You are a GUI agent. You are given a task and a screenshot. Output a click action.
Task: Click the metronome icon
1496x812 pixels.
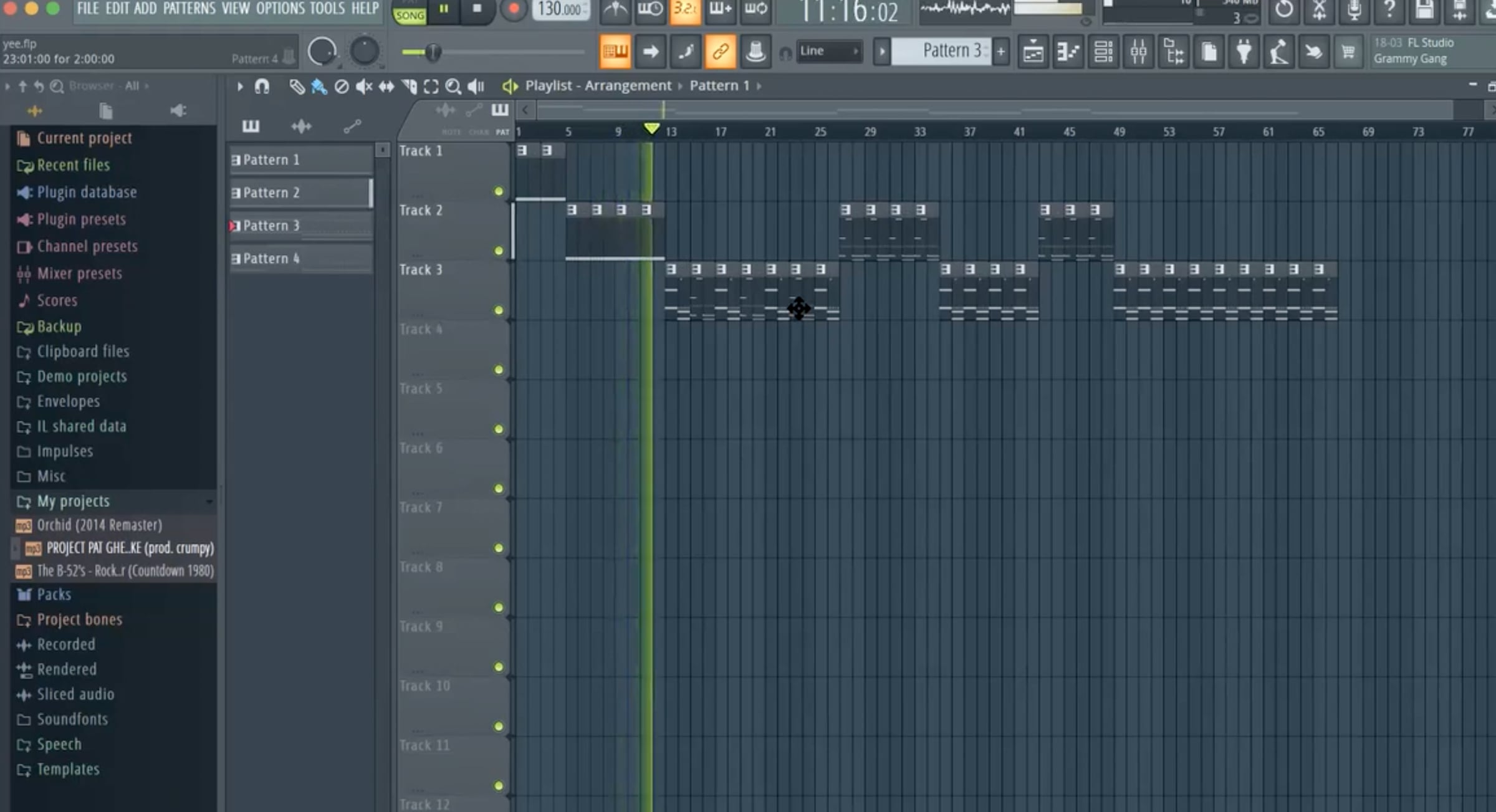615,10
